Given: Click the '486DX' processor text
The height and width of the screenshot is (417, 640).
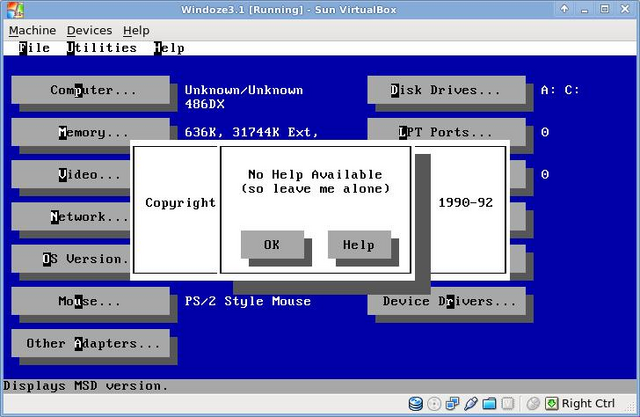Looking at the screenshot, I should point(204,104).
